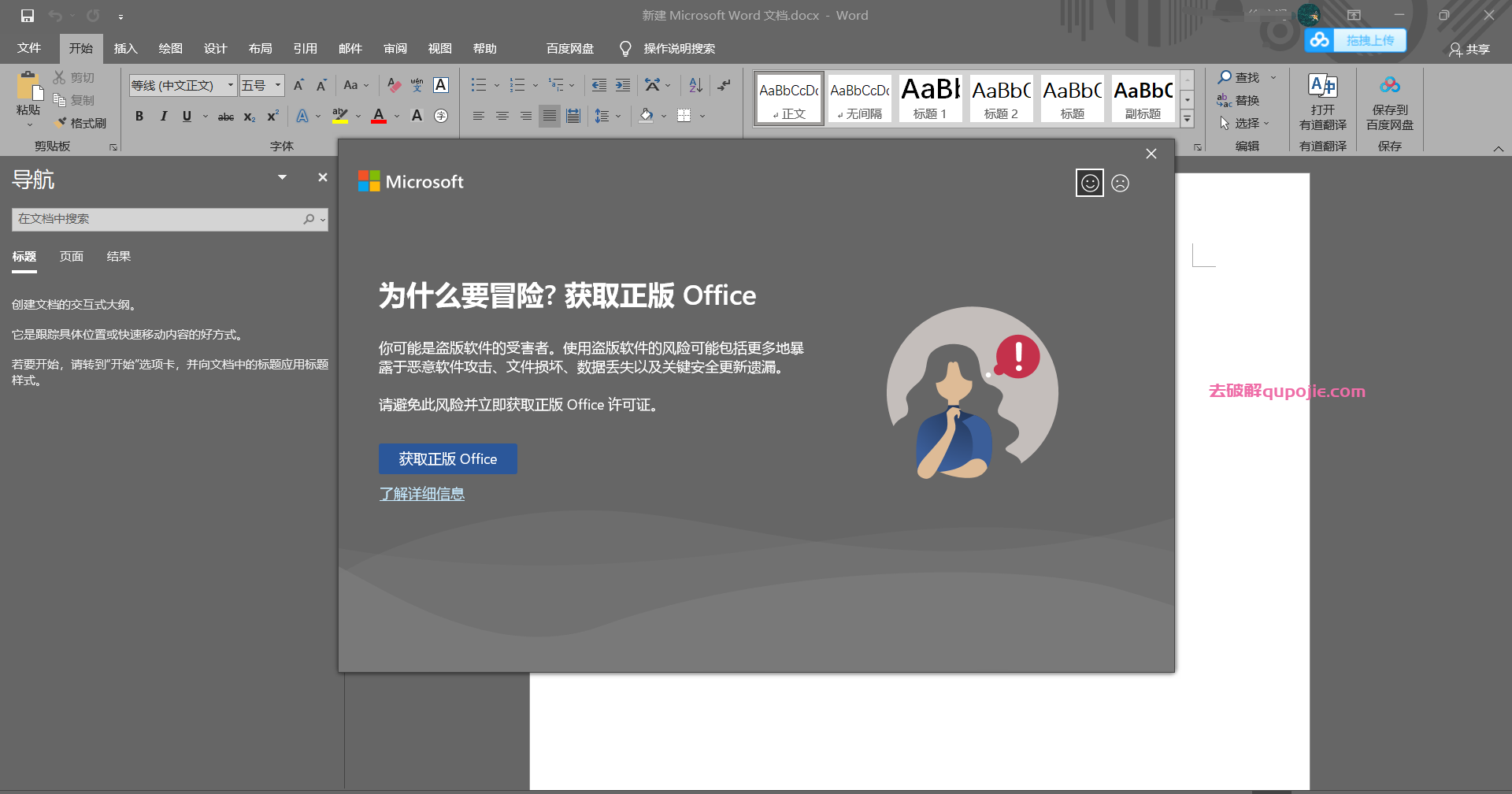This screenshot has height=794, width=1512.
Task: Switch to the 布局 ribbon tab
Action: pos(260,49)
